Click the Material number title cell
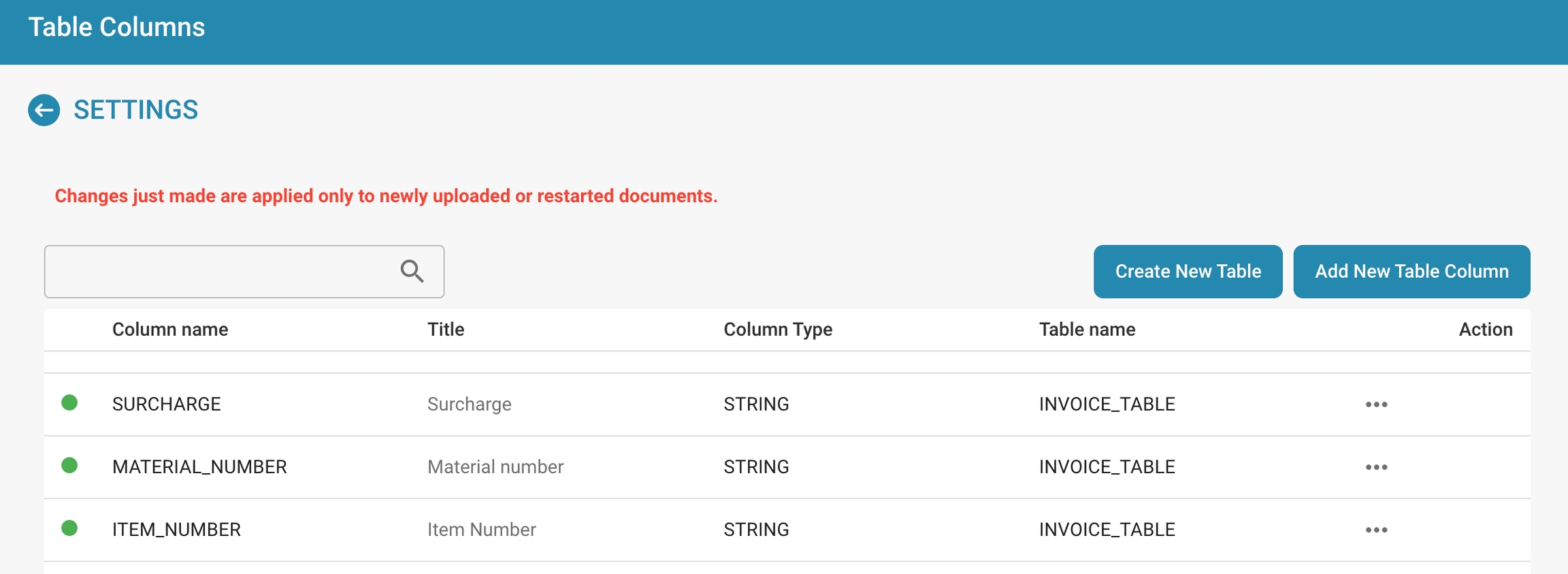Image resolution: width=1568 pixels, height=574 pixels. point(495,467)
